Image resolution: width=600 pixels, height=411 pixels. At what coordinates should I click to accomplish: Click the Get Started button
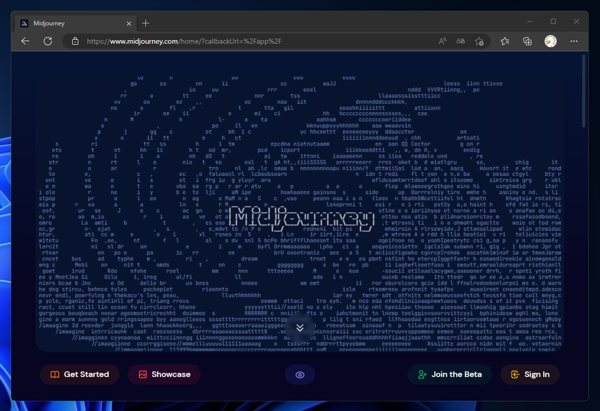[x=80, y=374]
